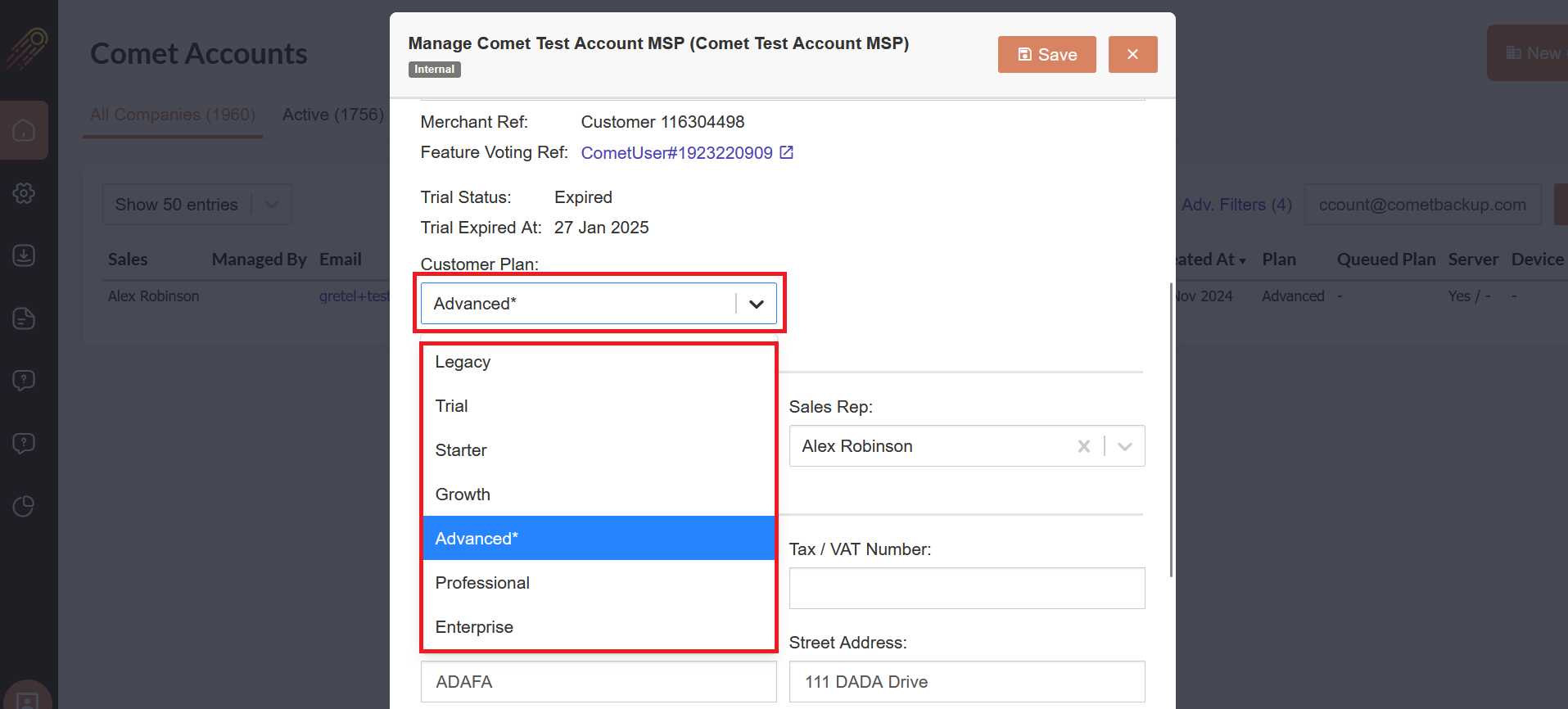Open Adv. Filters (4) link
The width and height of the screenshot is (1568, 709).
coord(1236,205)
